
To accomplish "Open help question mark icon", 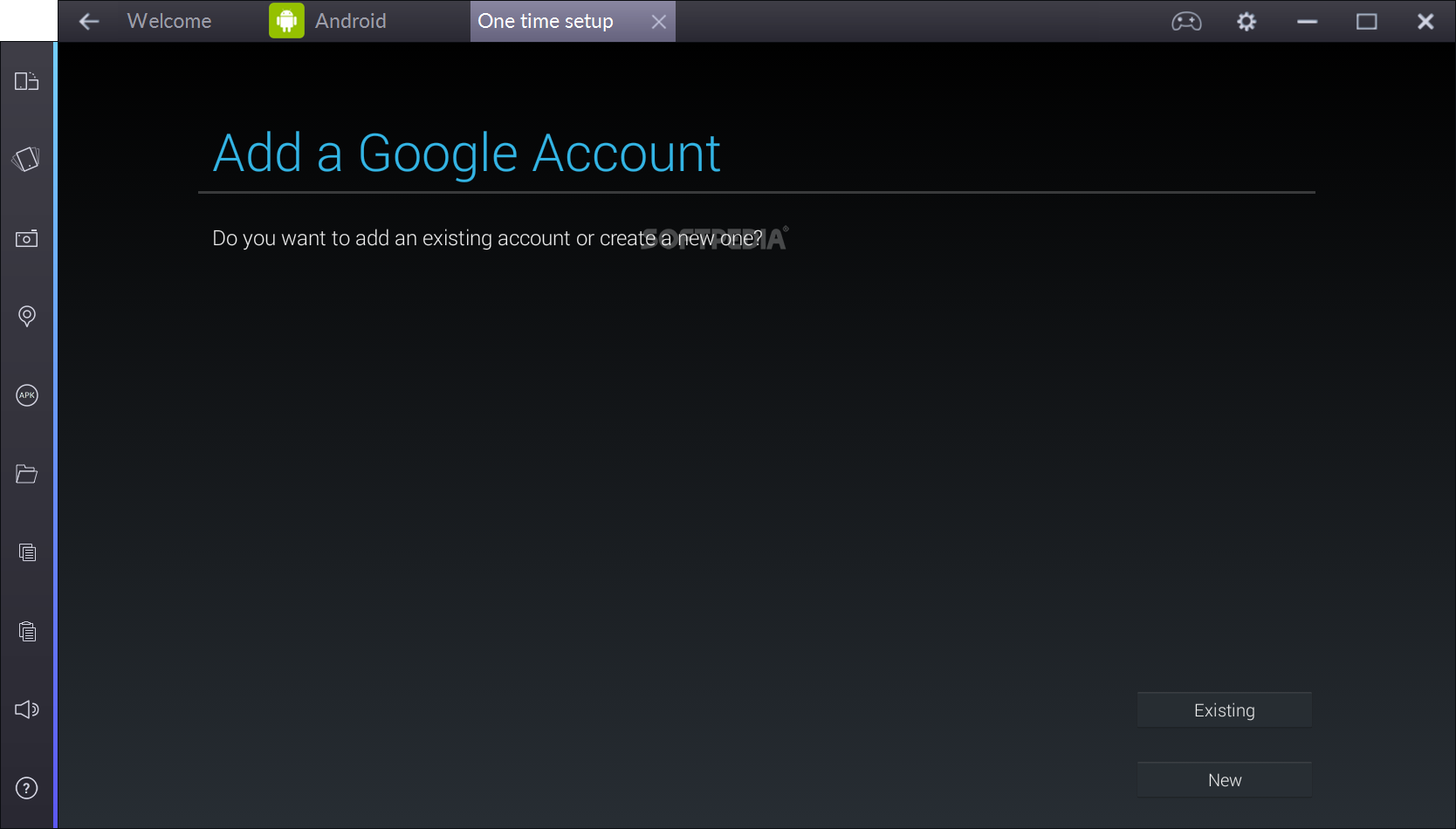I will point(27,788).
